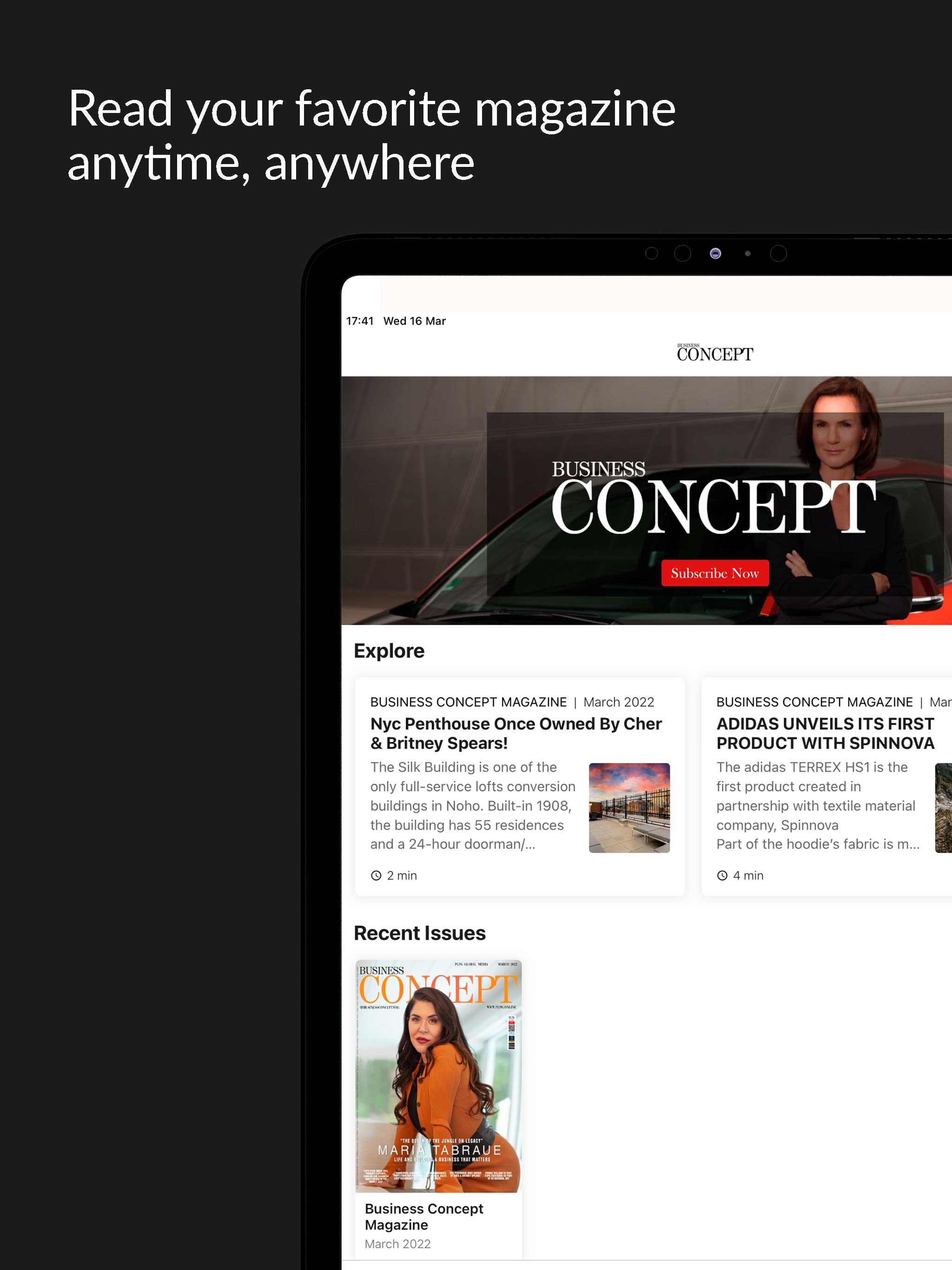Click the 17:41 status bar time
The image size is (952, 1270).
pyautogui.click(x=359, y=321)
